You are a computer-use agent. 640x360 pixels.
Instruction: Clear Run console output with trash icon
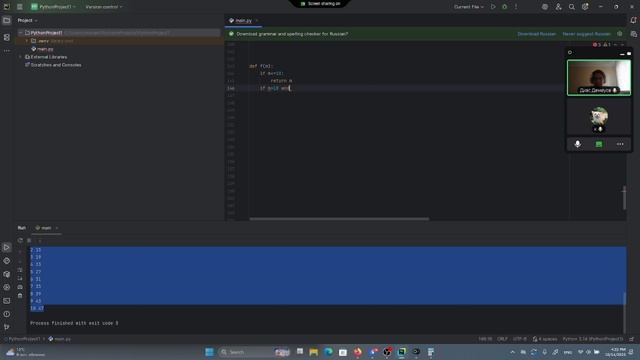(x=20, y=296)
